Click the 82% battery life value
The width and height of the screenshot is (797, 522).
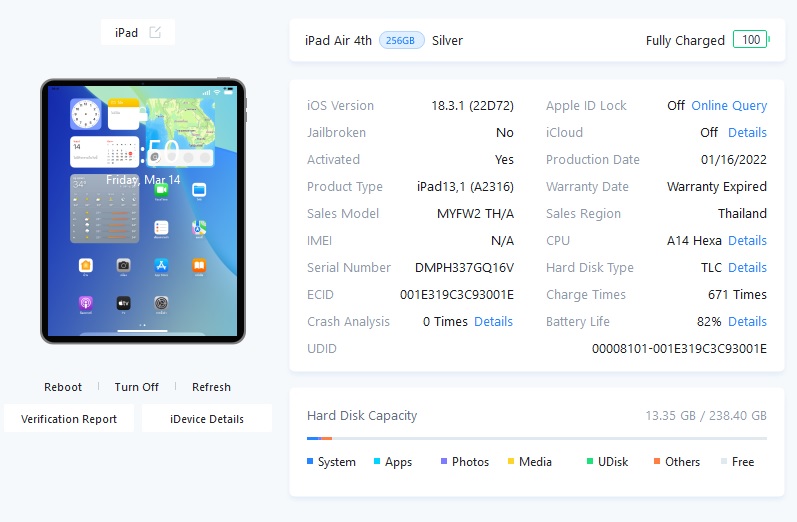709,321
